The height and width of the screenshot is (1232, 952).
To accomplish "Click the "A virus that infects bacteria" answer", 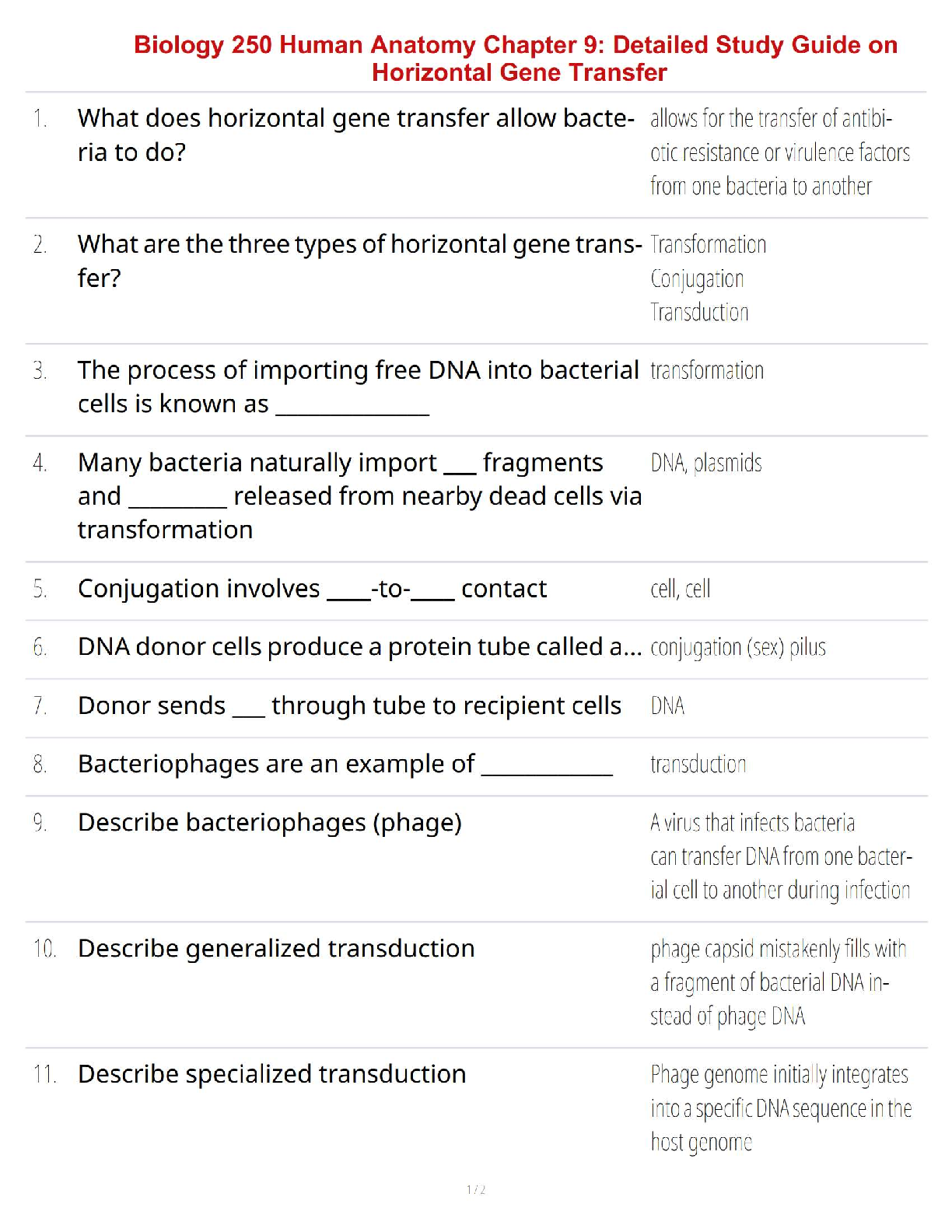I will pos(752,823).
